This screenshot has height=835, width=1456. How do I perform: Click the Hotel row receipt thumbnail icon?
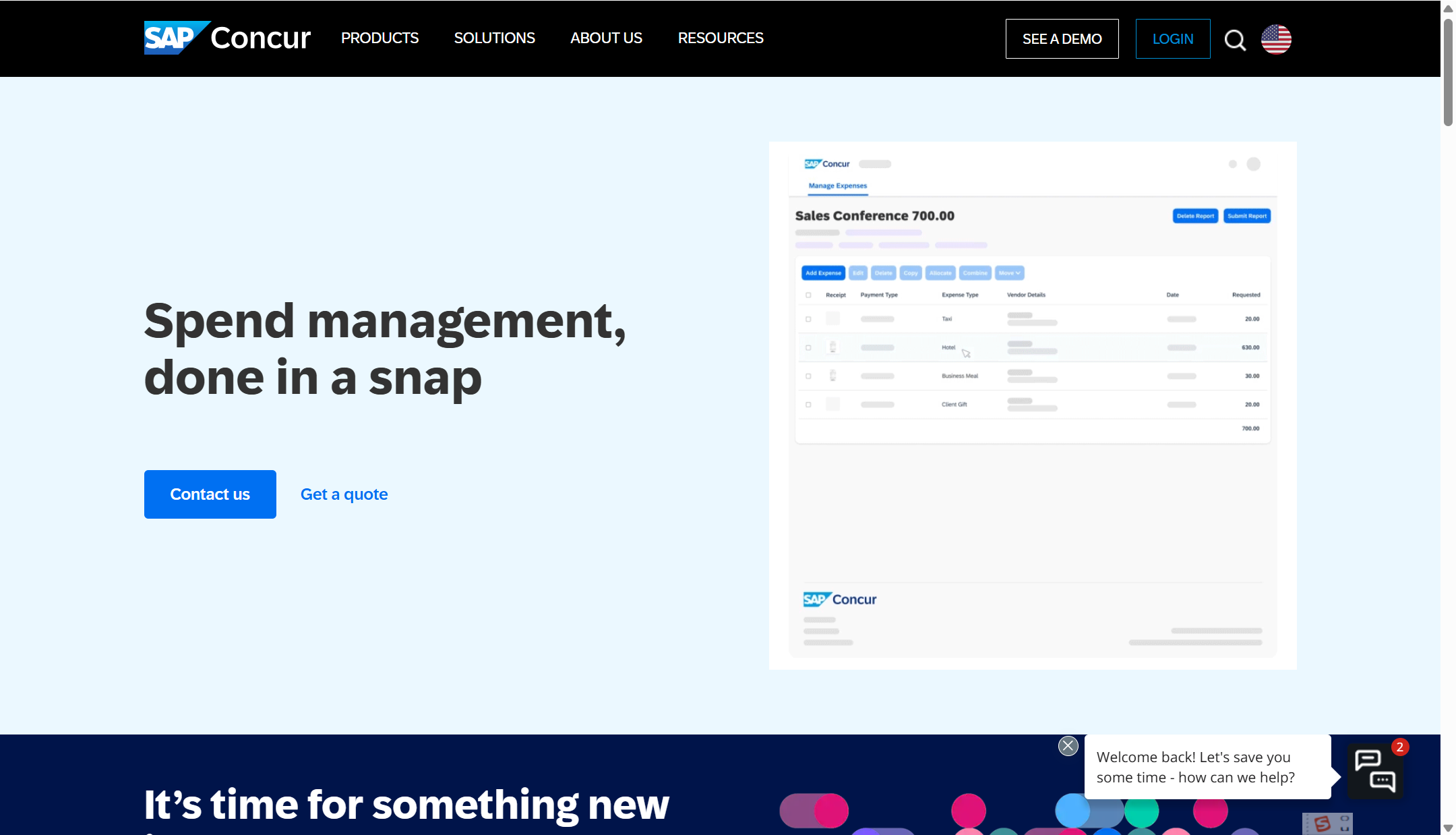(x=833, y=347)
